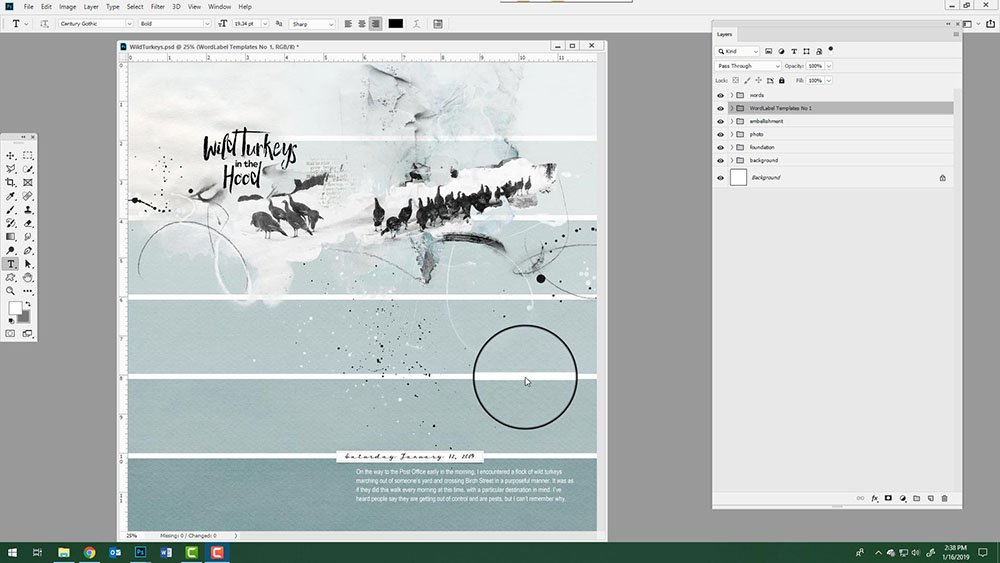Select the Blur tool
Viewport: 1000px width, 563px height.
click(28, 237)
